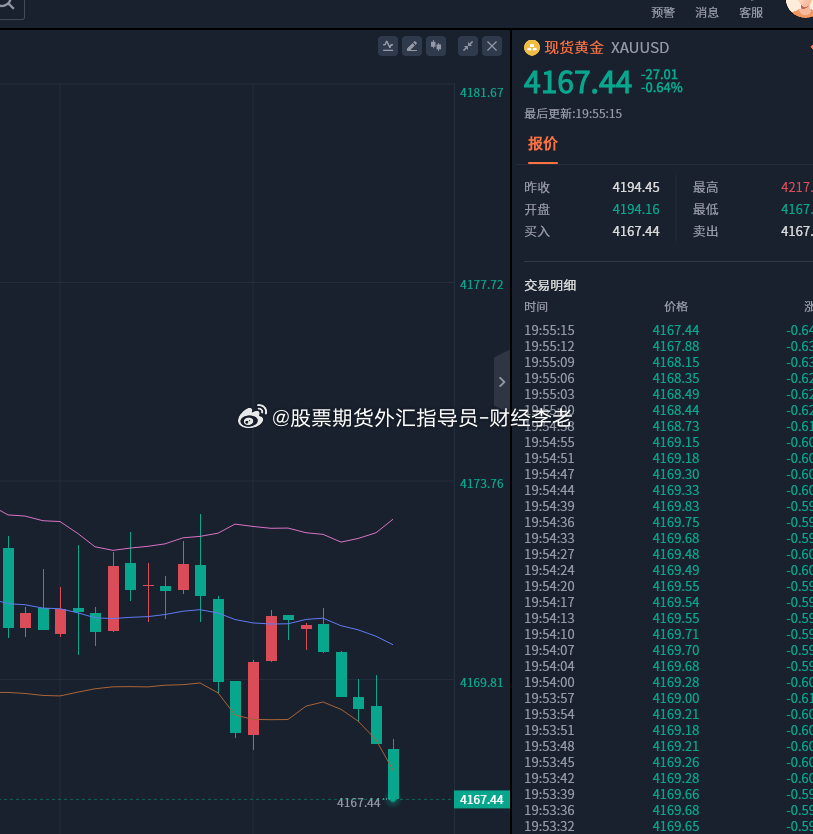This screenshot has width=813, height=834.
Task: Collapse the quote side panel with the chevron
Action: pos(501,382)
